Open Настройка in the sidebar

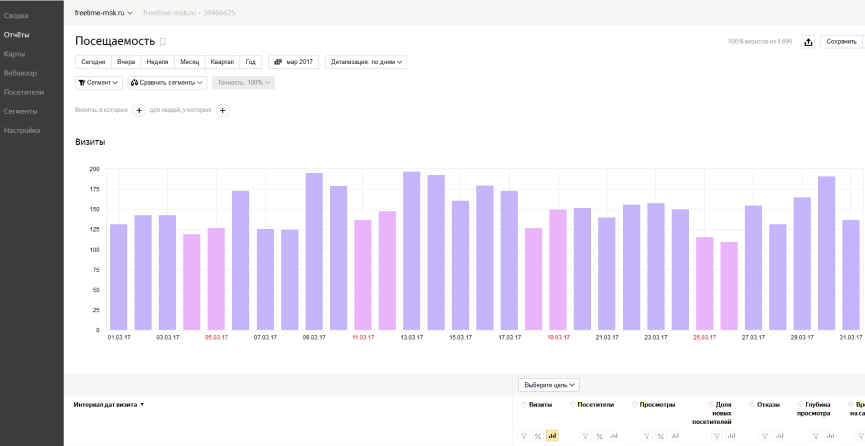tap(22, 130)
